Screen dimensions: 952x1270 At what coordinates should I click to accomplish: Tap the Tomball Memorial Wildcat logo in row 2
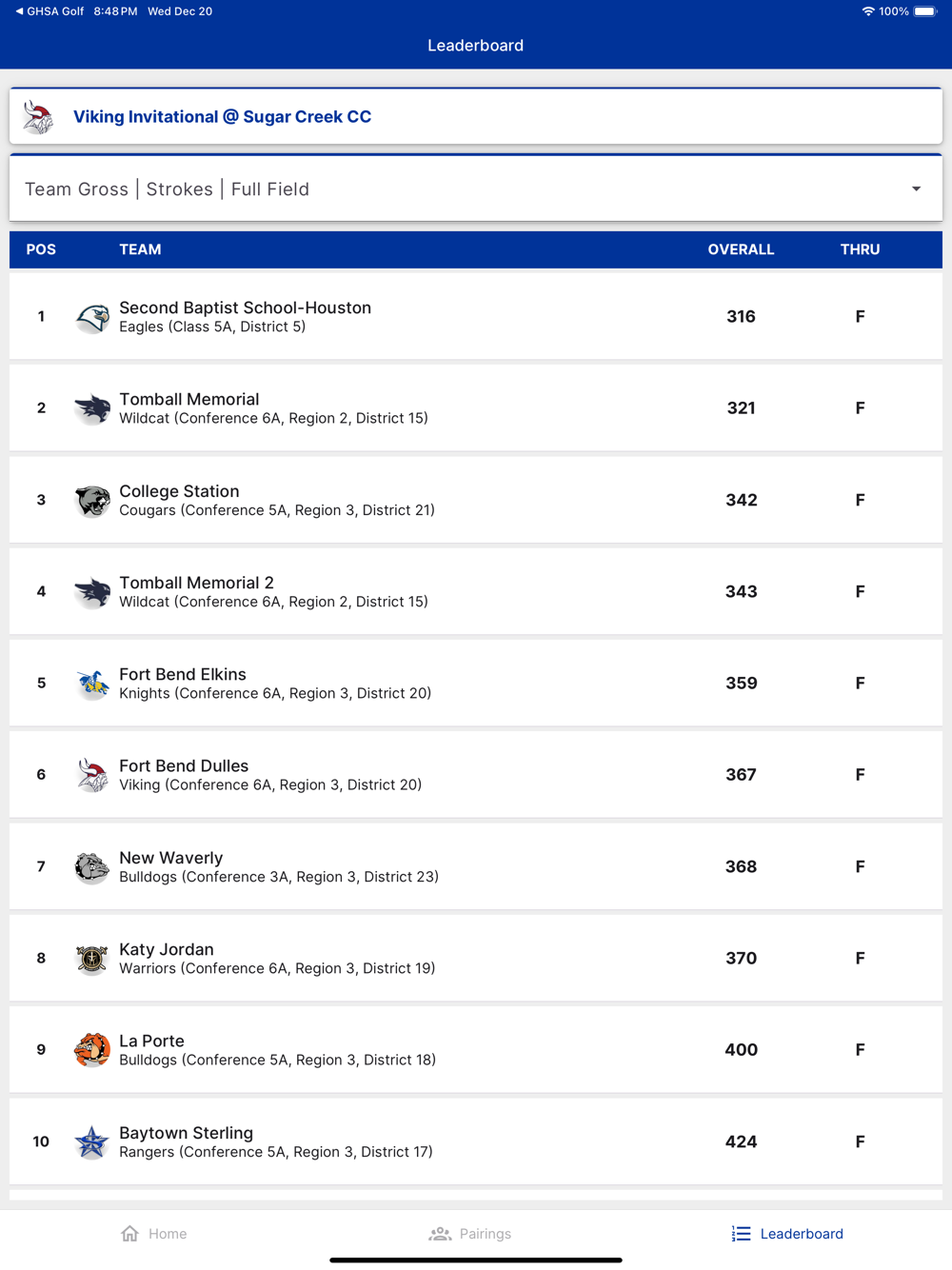92,408
